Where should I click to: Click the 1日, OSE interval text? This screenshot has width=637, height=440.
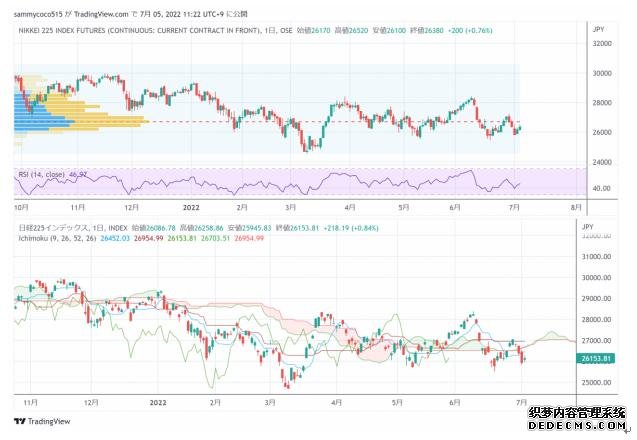pyautogui.click(x=278, y=30)
